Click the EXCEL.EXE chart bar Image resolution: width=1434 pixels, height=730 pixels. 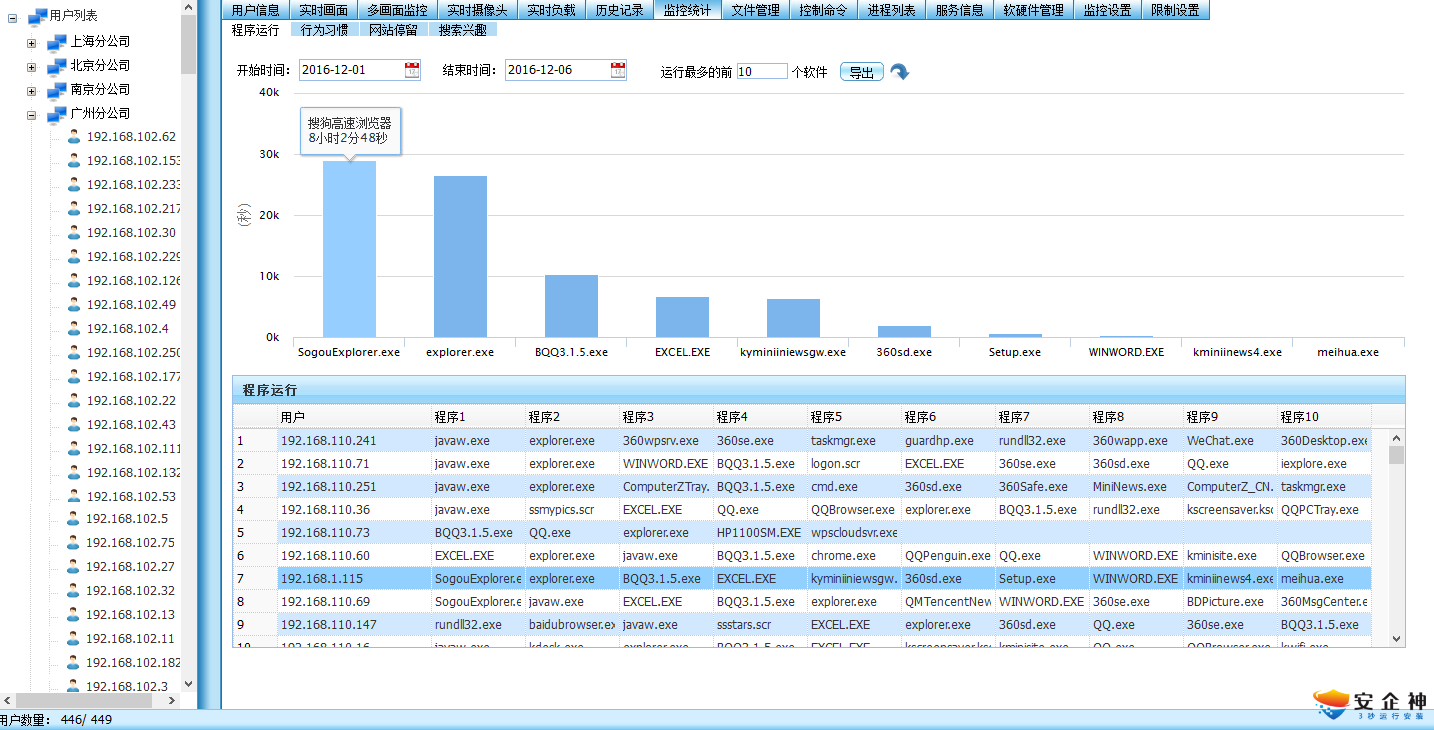pyautogui.click(x=682, y=317)
